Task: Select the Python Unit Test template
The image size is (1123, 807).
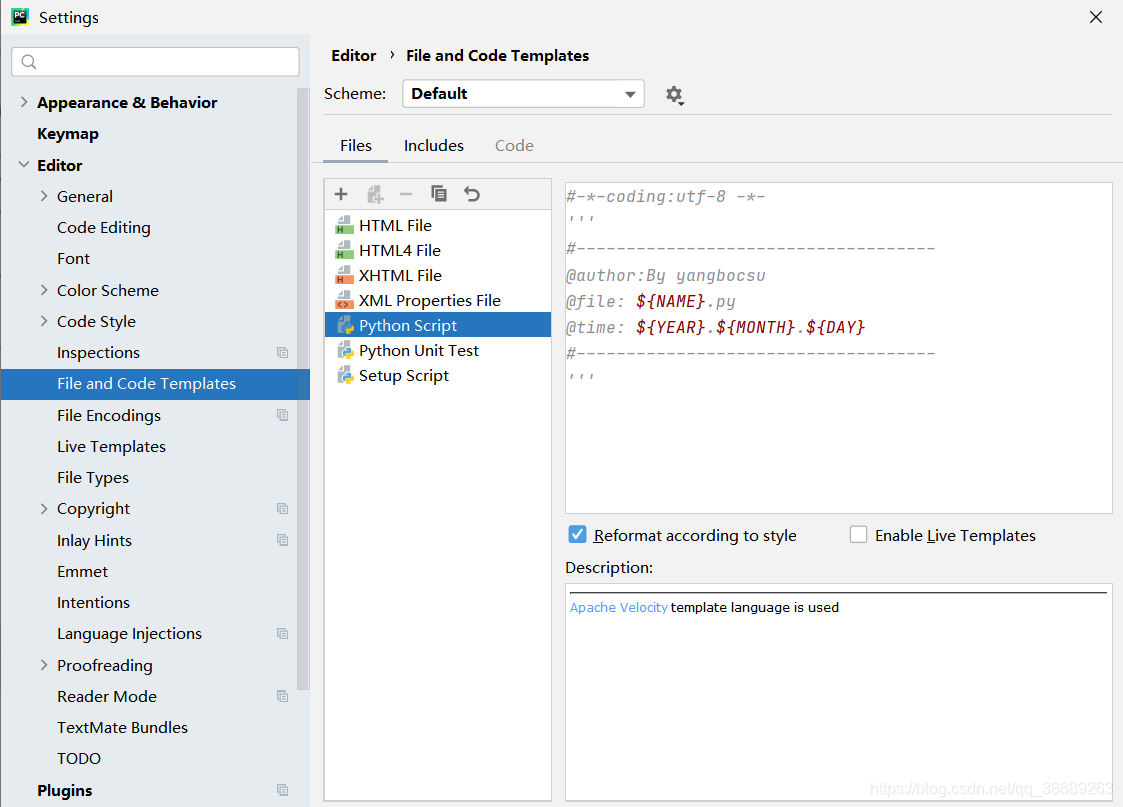Action: coord(417,350)
